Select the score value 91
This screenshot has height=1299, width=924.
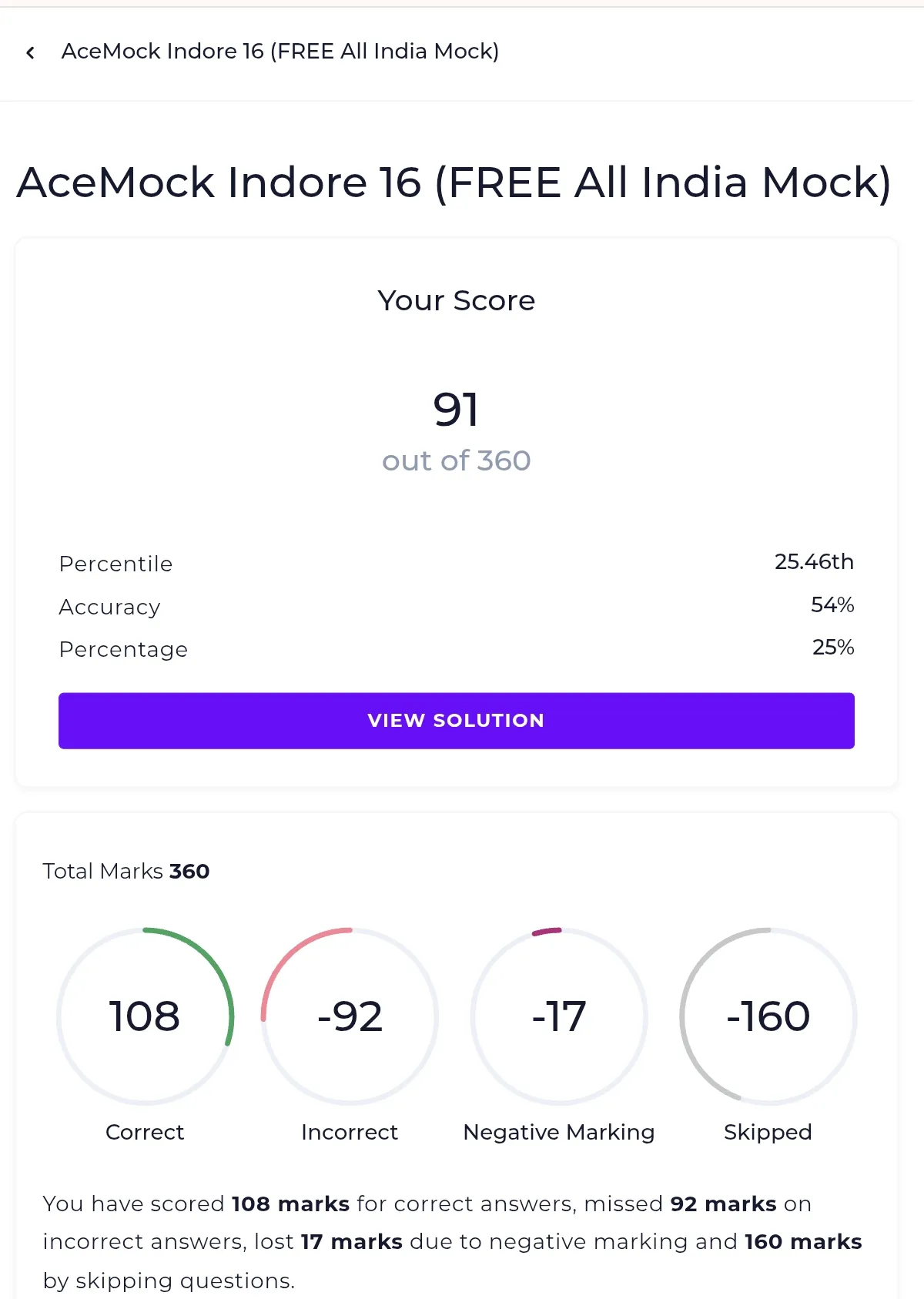tap(457, 409)
